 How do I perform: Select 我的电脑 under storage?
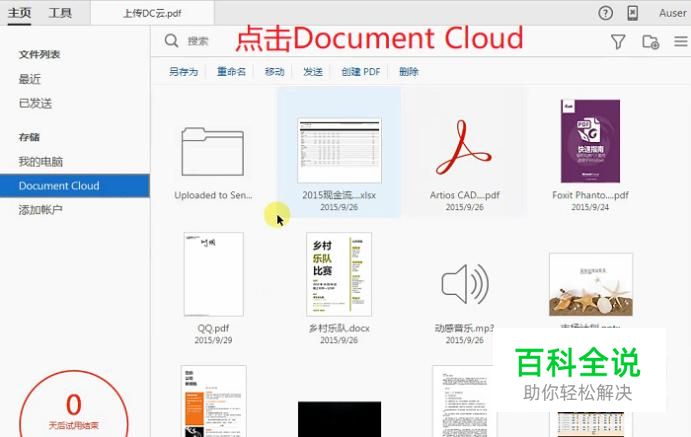(x=41, y=162)
